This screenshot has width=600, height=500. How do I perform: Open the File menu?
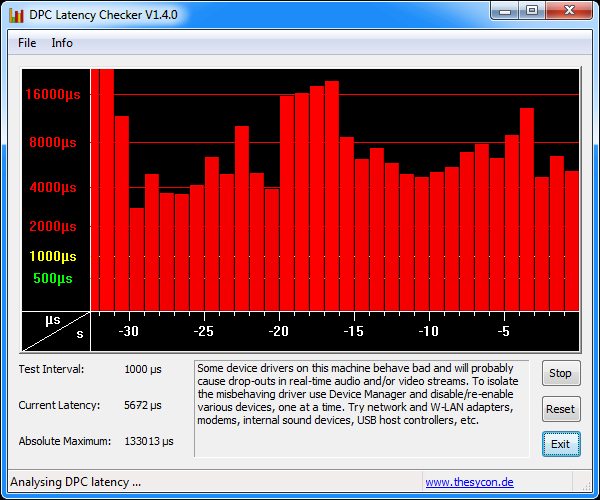[27, 43]
